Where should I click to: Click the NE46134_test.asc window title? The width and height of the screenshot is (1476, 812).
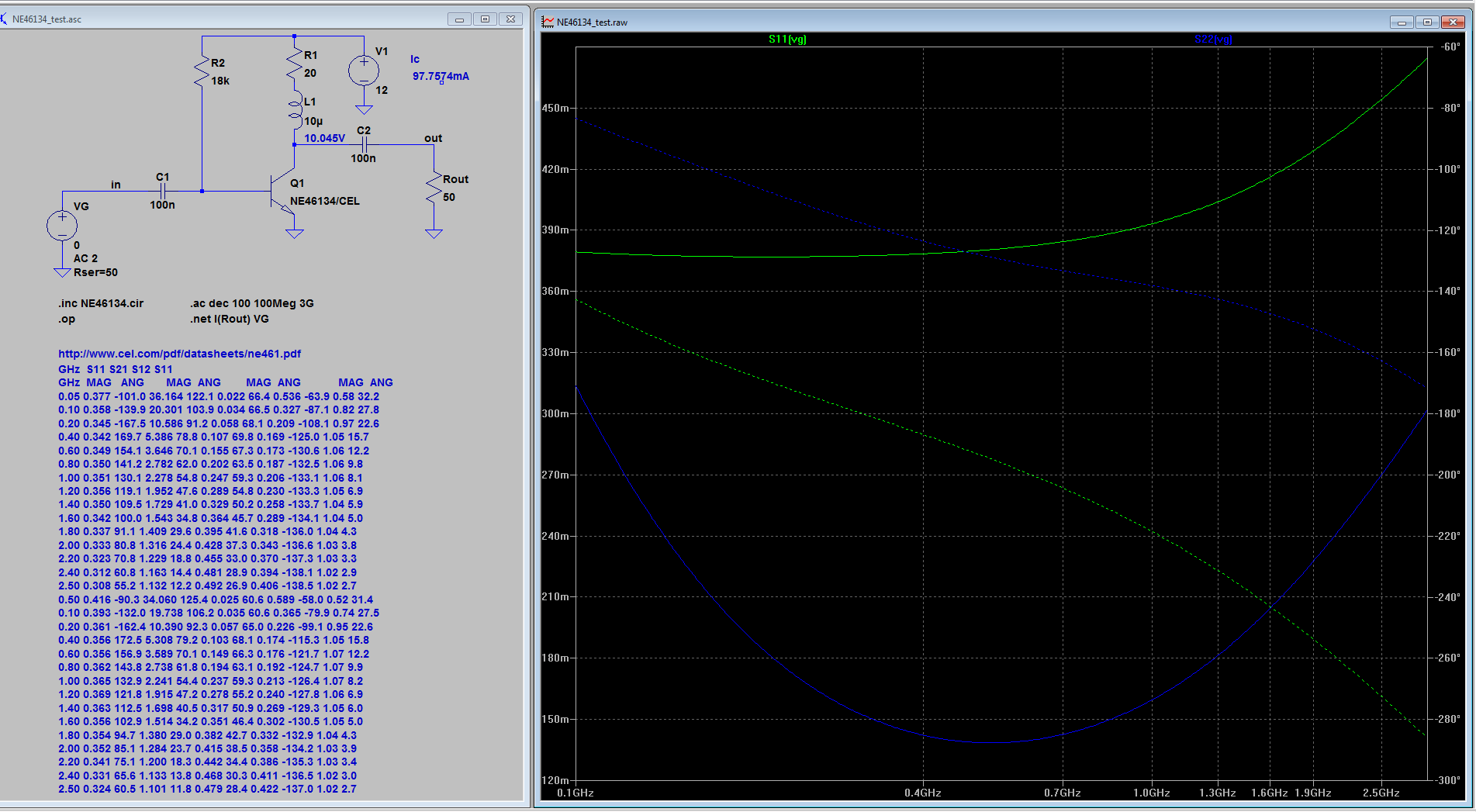pos(47,19)
